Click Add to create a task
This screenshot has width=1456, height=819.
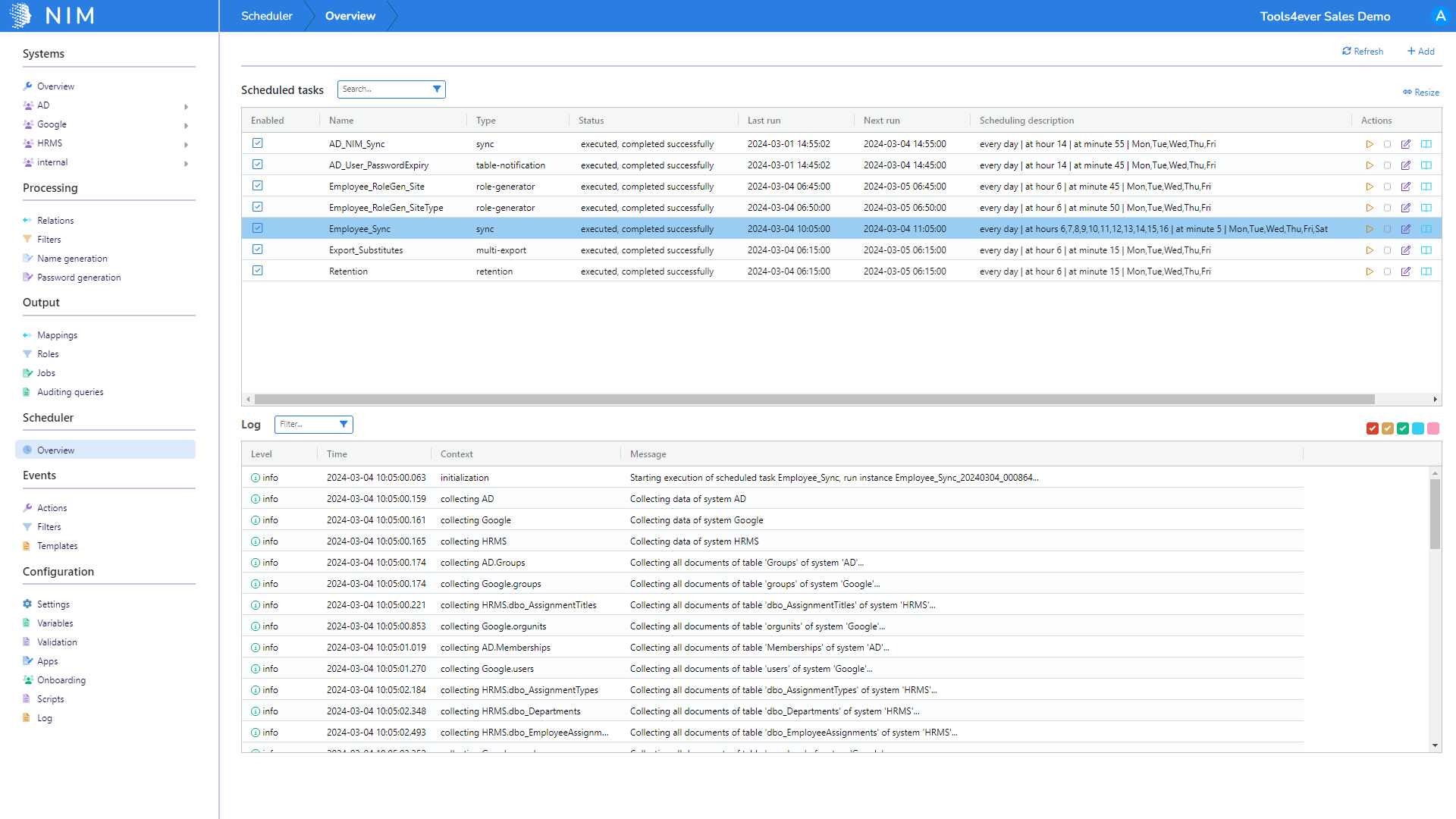coord(1420,52)
